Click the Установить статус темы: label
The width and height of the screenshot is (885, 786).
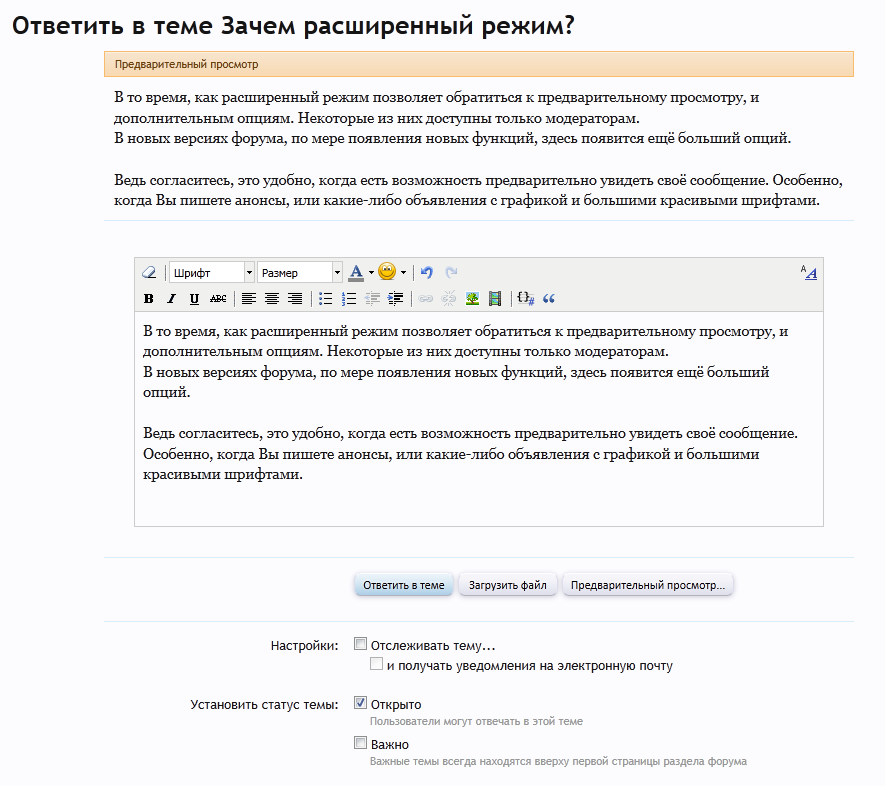264,705
